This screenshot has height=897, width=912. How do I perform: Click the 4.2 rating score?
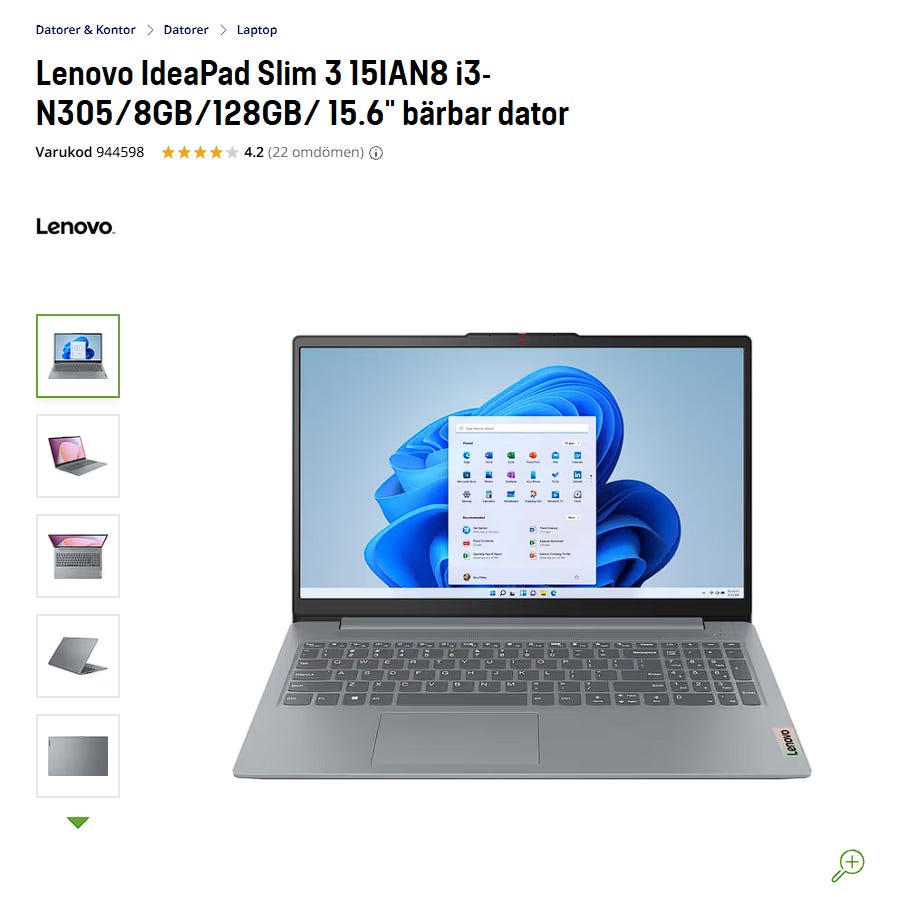[254, 152]
